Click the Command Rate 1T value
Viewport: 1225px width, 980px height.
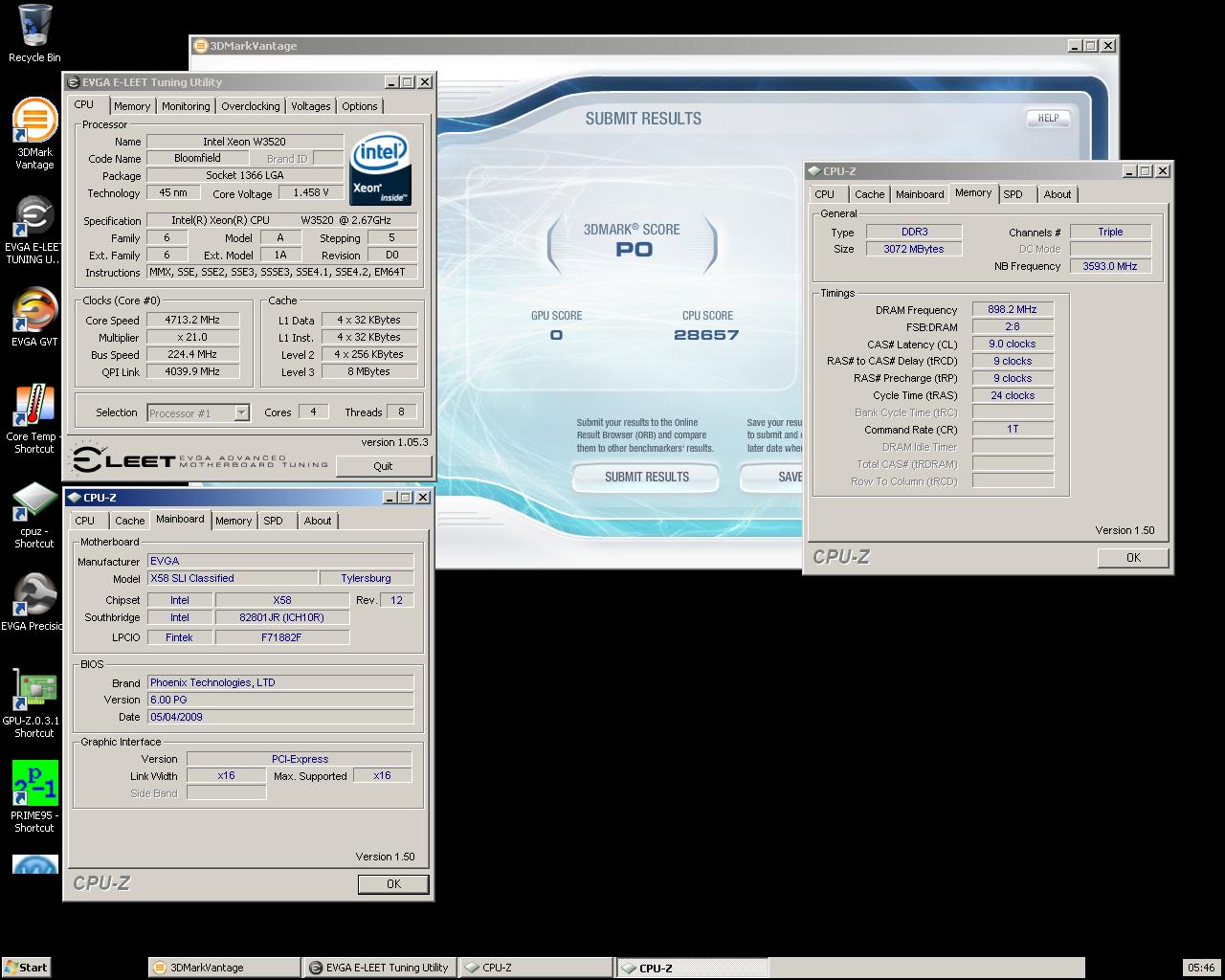coord(1013,429)
